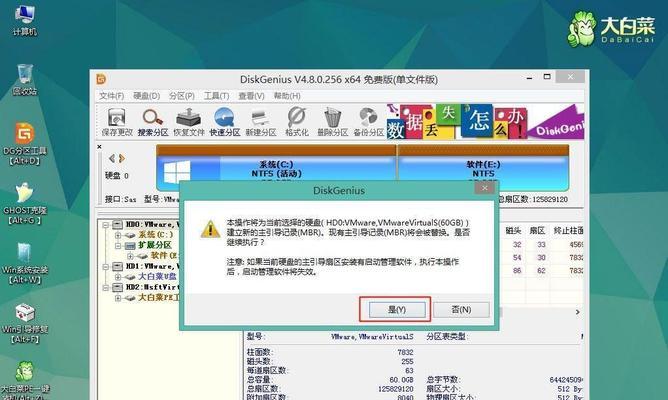Click the 新建分区 toolbar icon
The image size is (668, 400).
point(261,122)
